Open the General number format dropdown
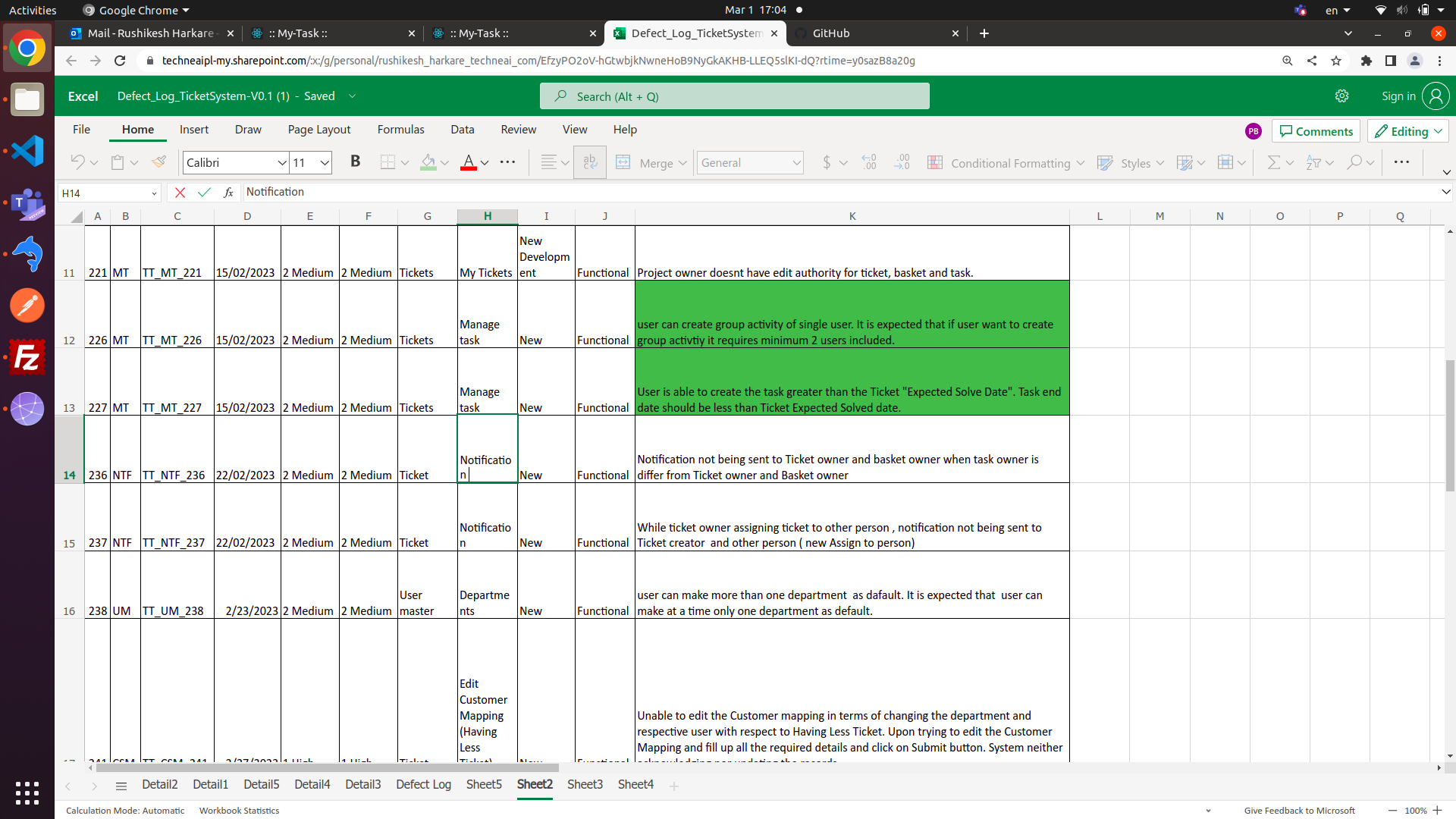 [750, 162]
